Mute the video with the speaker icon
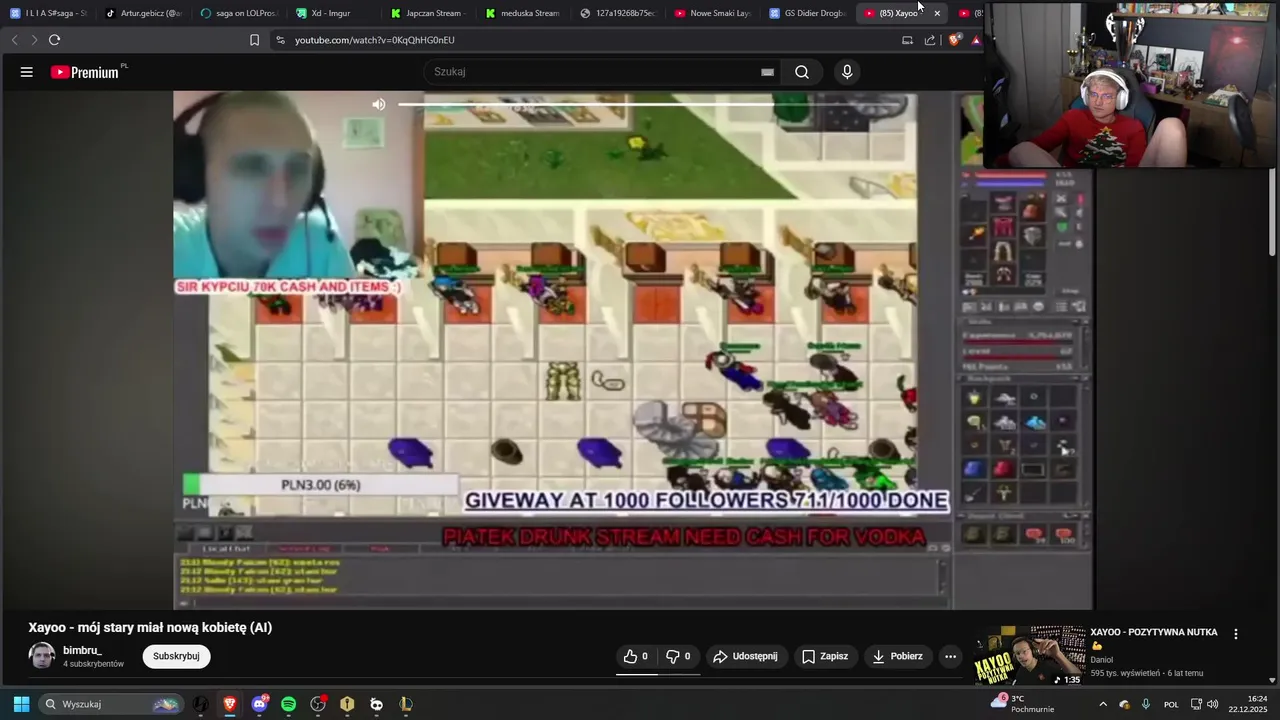The height and width of the screenshot is (720, 1280). 378,104
